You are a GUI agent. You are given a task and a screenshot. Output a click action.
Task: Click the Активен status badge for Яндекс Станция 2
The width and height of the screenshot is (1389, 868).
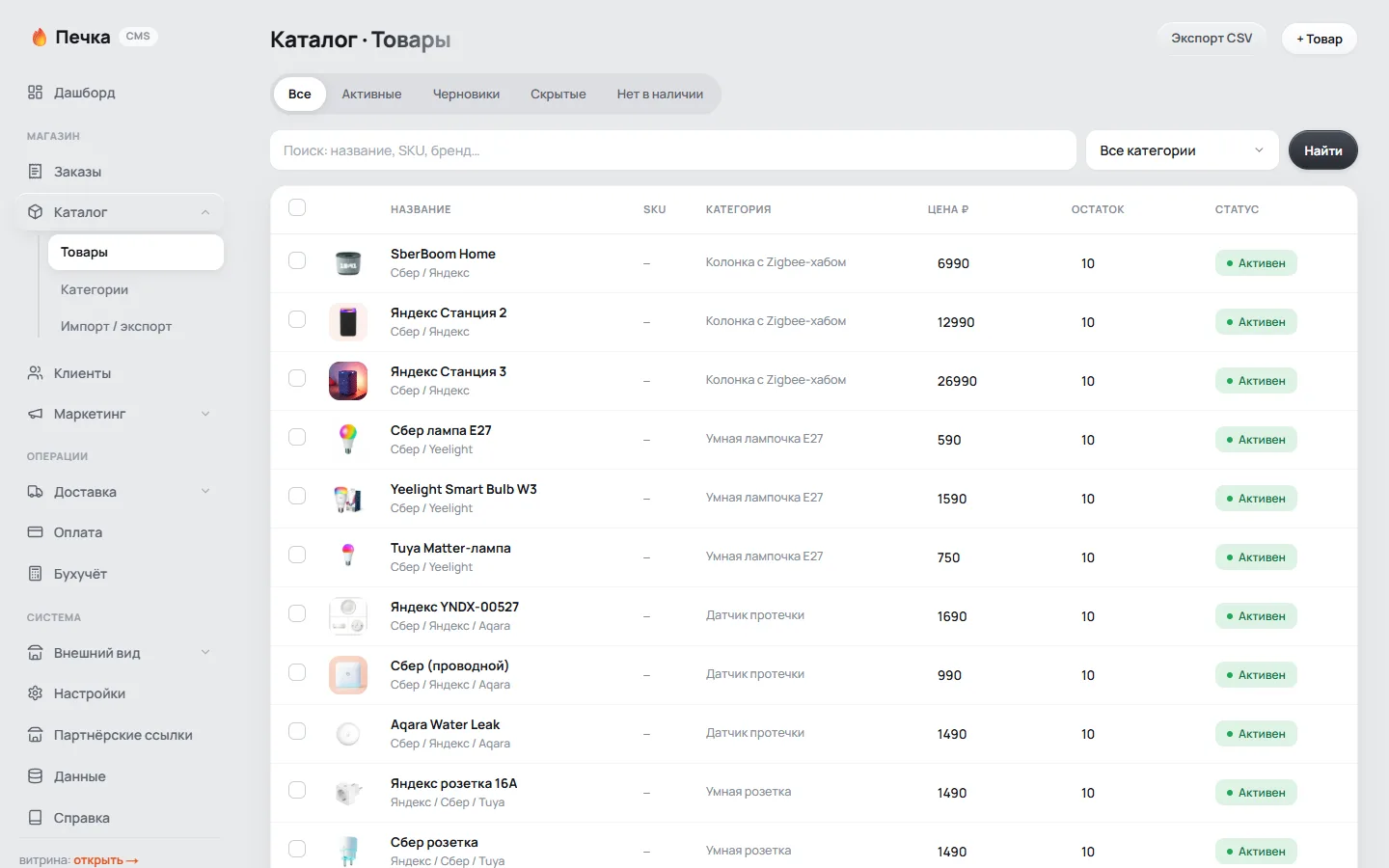pyautogui.click(x=1256, y=322)
